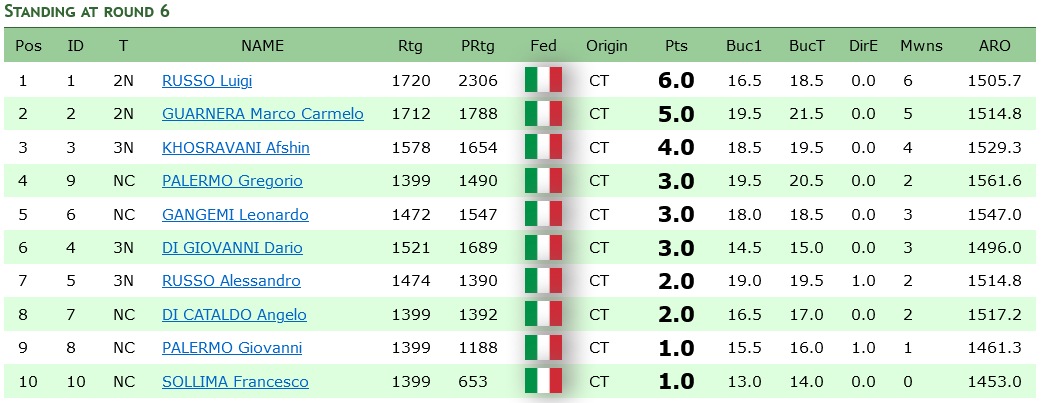Click RUSSO Alessandro player link
Viewport: 1043px width, 403px height.
pos(231,281)
